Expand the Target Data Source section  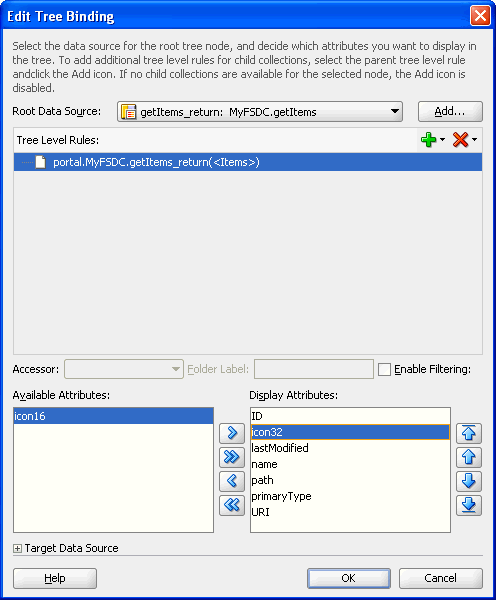pyautogui.click(x=17, y=548)
